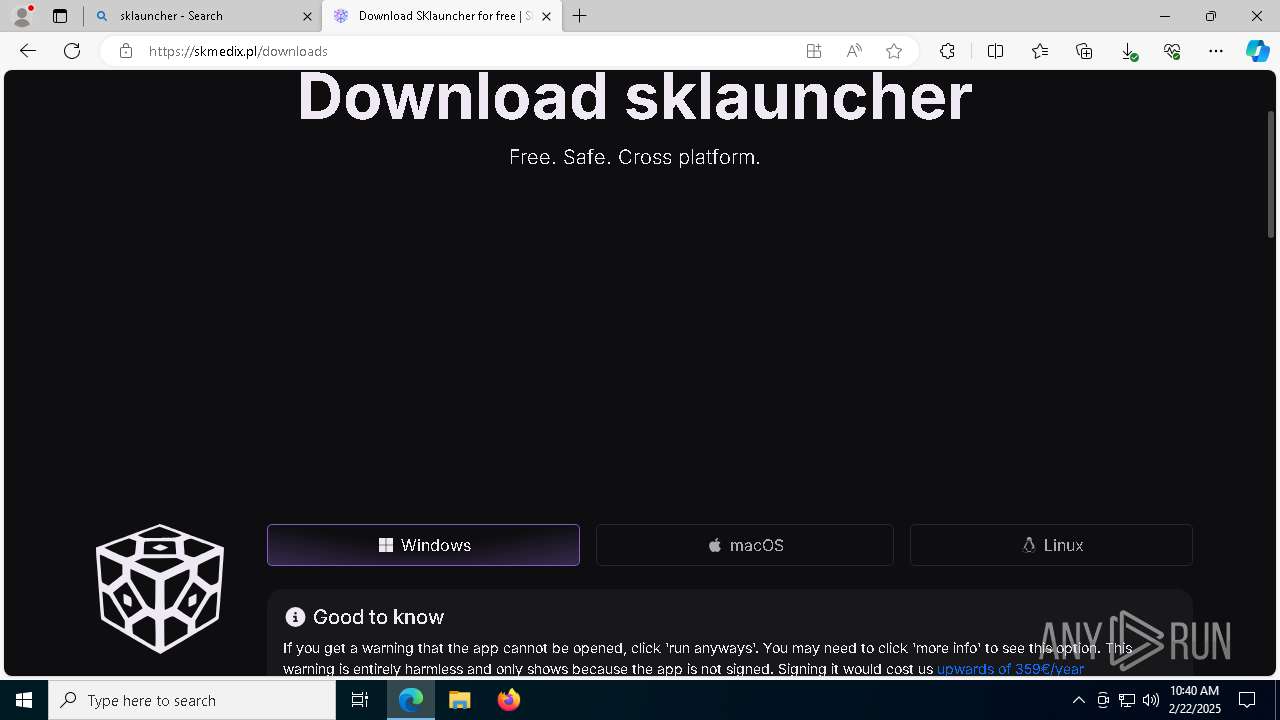Select the Download SKlauncher tab
1280x720 pixels.
[441, 16]
